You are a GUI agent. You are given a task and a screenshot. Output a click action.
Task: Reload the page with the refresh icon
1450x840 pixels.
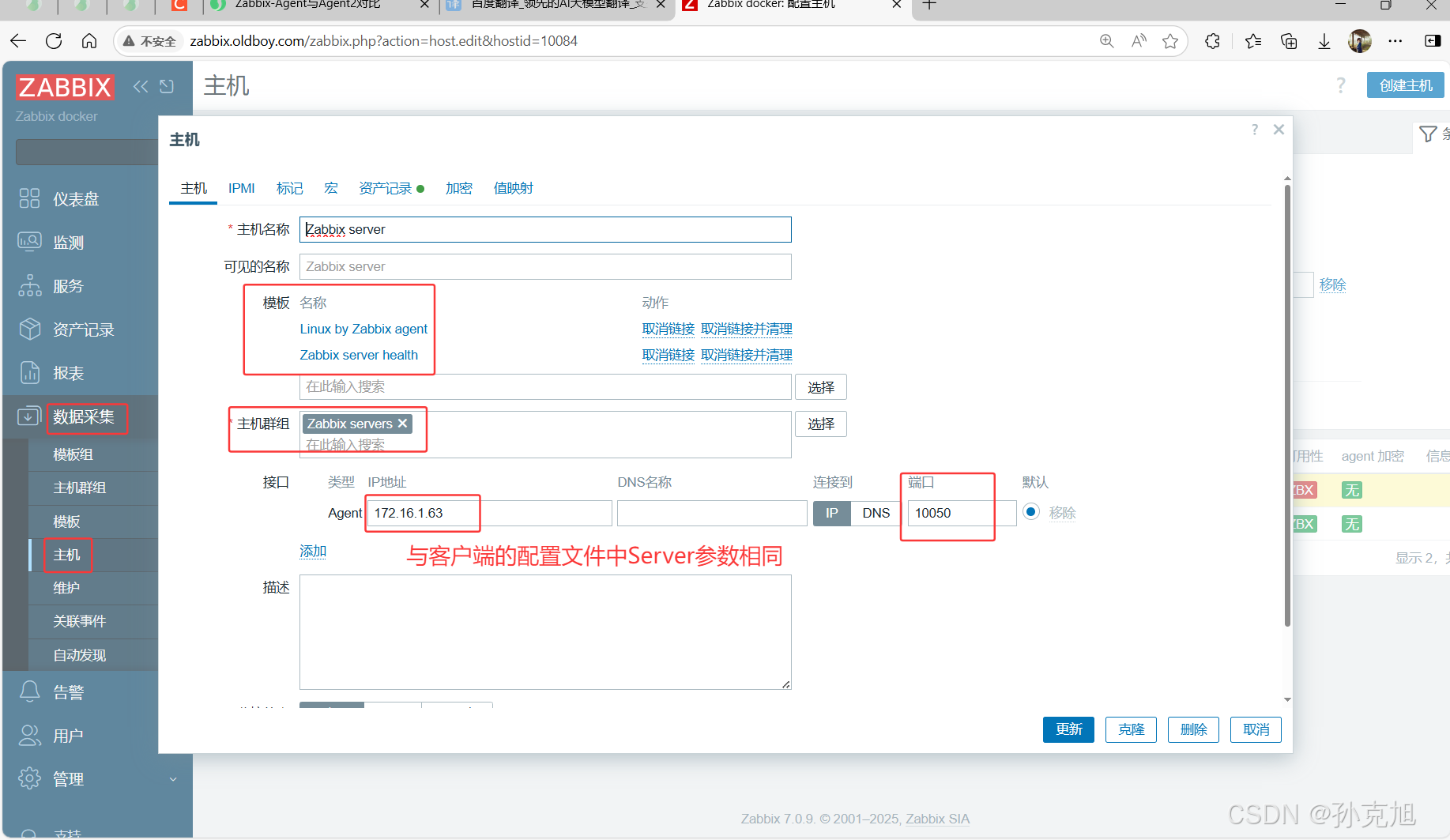[54, 41]
